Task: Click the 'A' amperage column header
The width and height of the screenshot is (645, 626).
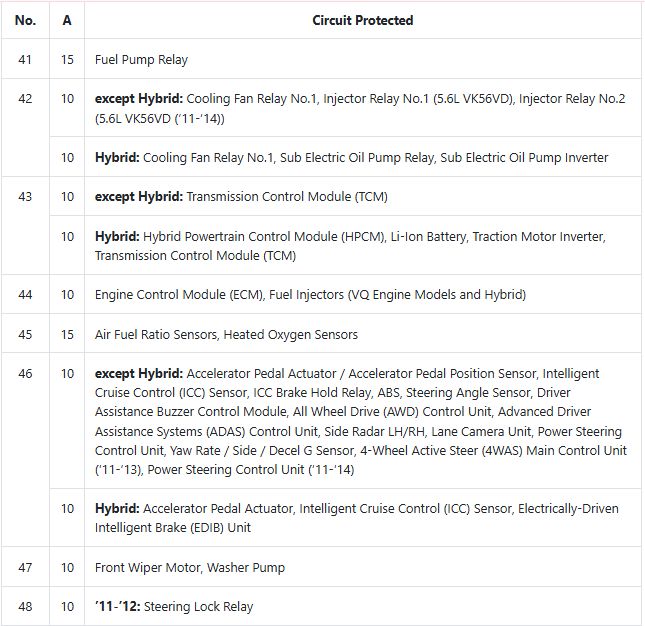Action: [67, 20]
